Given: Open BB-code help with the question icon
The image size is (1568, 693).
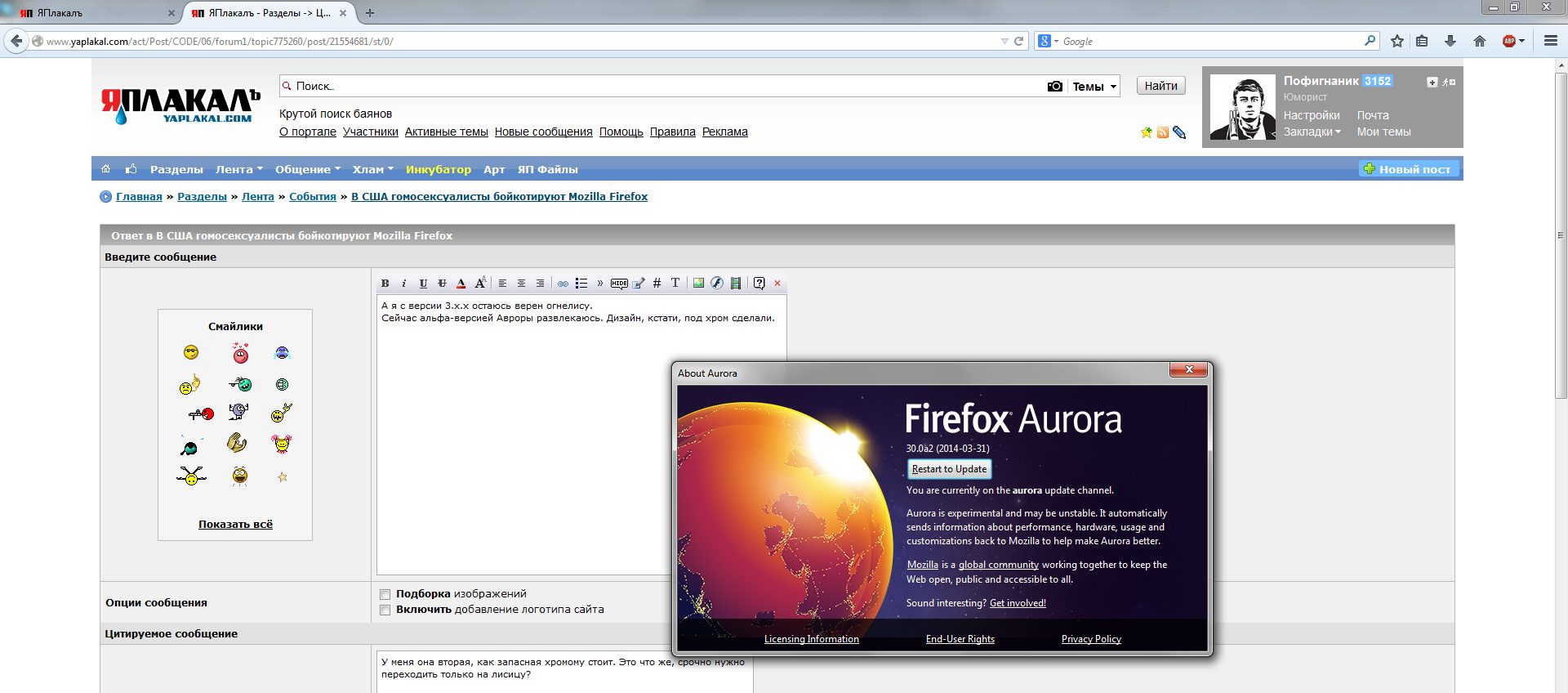Looking at the screenshot, I should (x=759, y=284).
